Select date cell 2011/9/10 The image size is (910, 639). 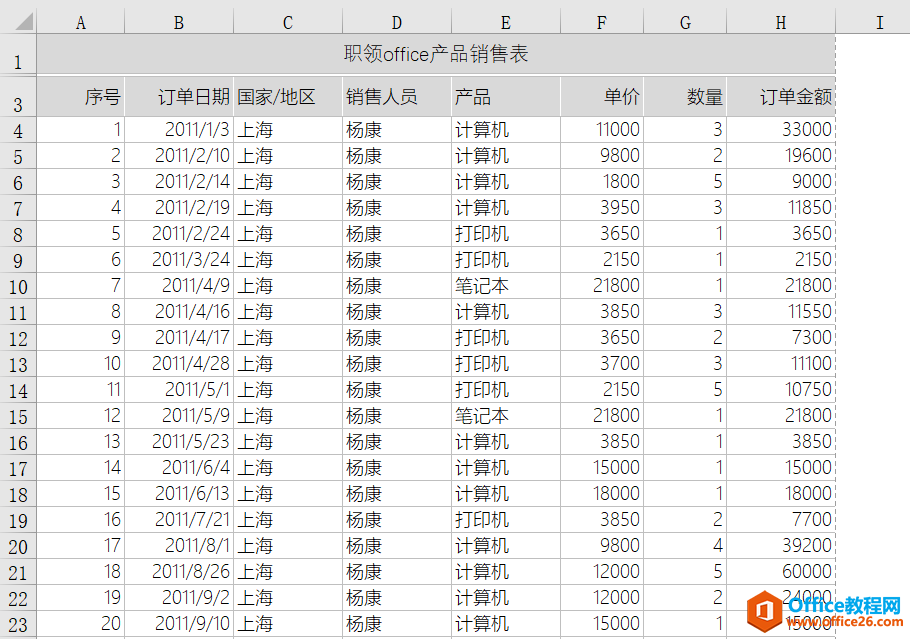(x=179, y=624)
